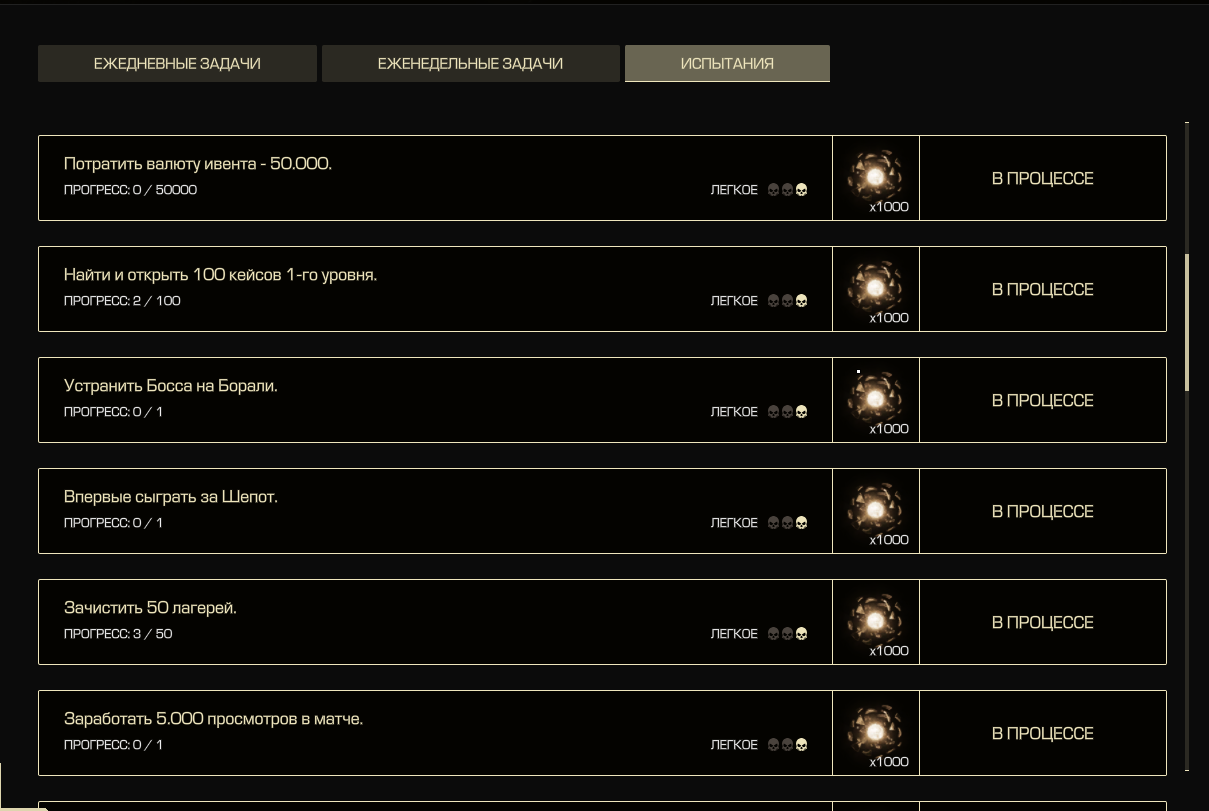Click reward orb icon for event currency challenge
Viewport: 1209px width, 811px height.
pyautogui.click(x=875, y=176)
